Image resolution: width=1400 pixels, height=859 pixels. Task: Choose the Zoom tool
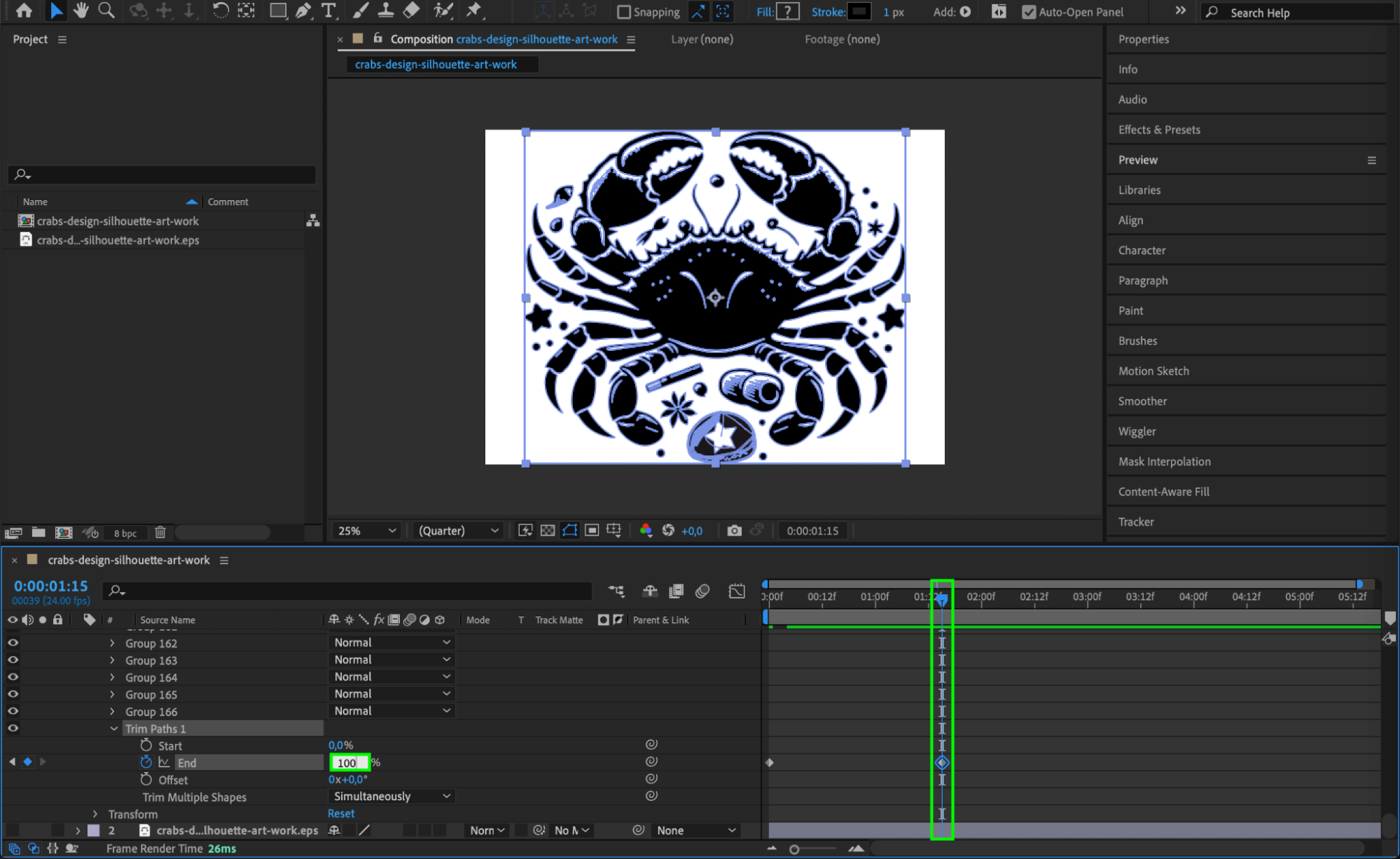tap(106, 11)
